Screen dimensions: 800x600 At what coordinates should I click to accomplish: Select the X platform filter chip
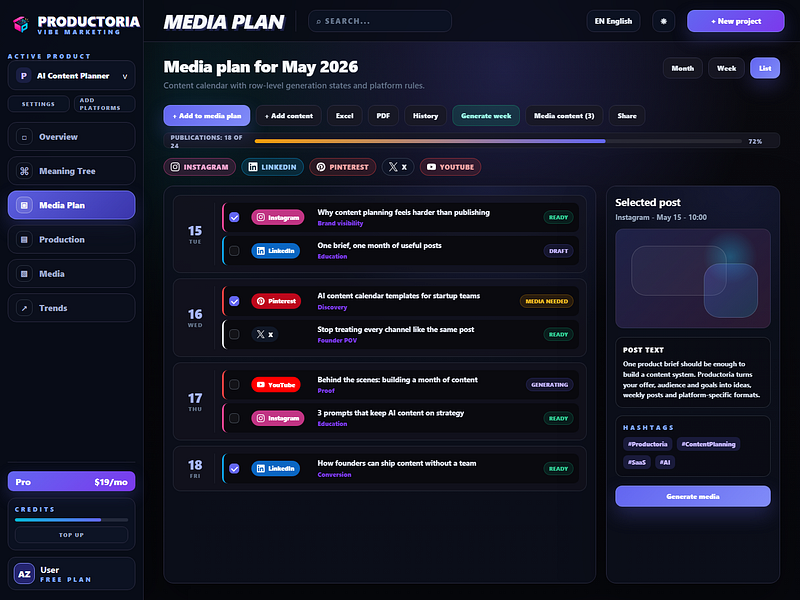click(x=397, y=167)
